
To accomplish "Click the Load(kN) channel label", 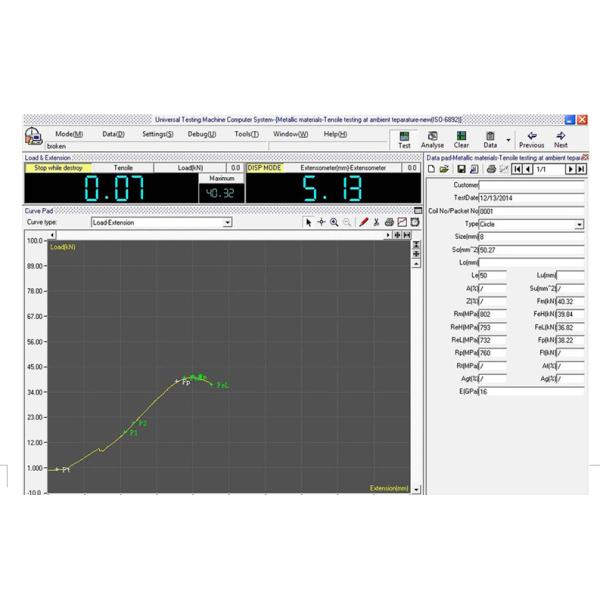I will tap(190, 168).
